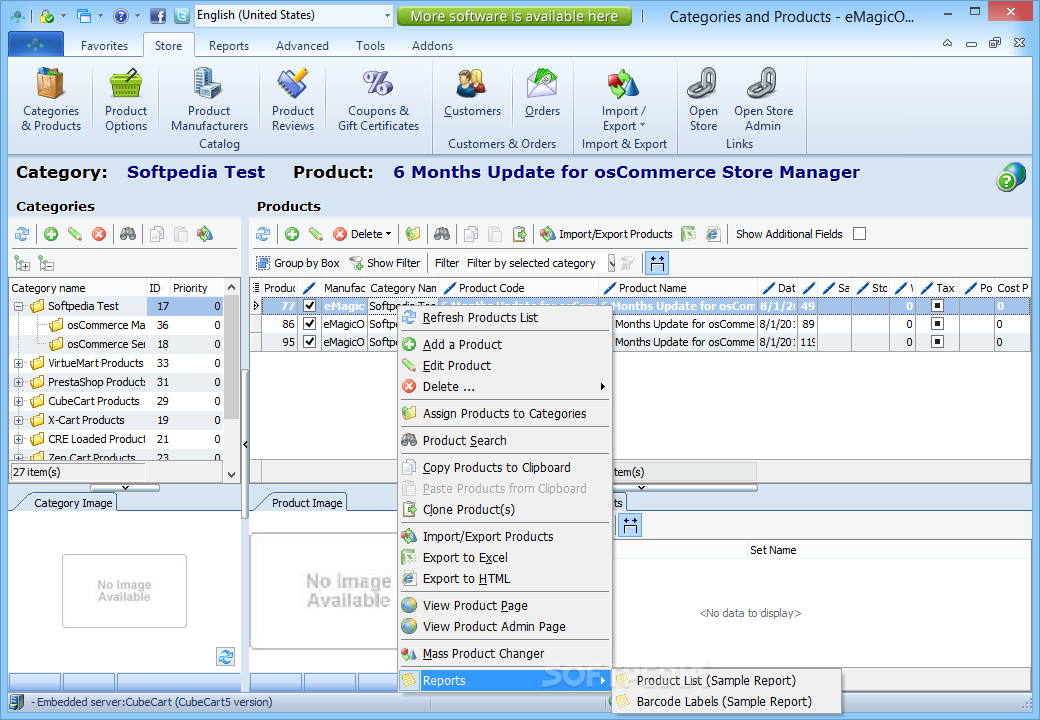Click the Open Store Admin icon
Viewport: 1040px width, 720px height.
tap(763, 100)
